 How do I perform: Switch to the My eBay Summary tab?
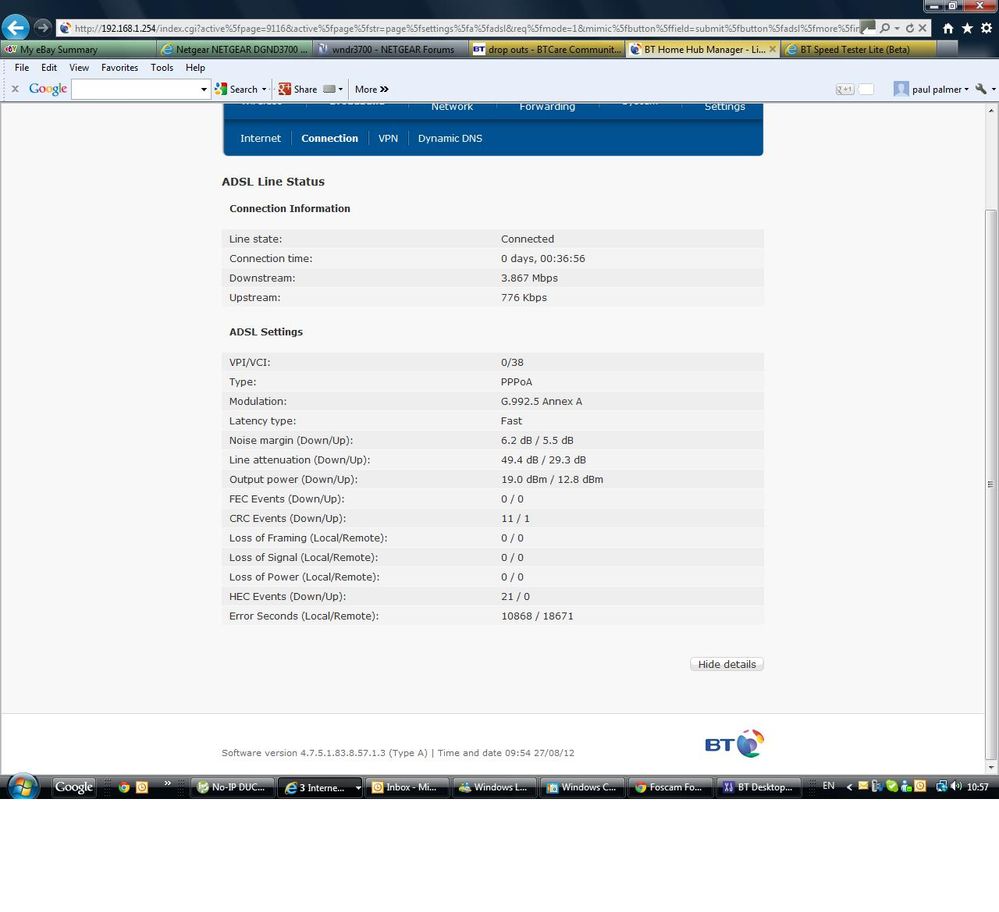78,49
